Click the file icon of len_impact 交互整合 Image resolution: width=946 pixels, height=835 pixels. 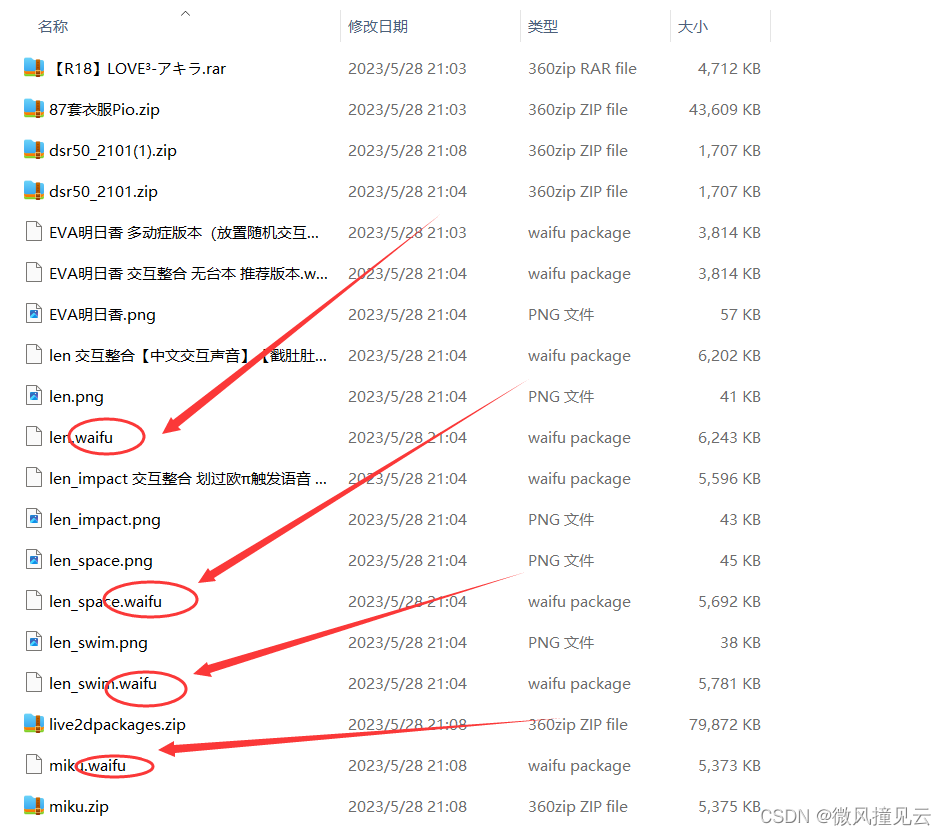34,478
